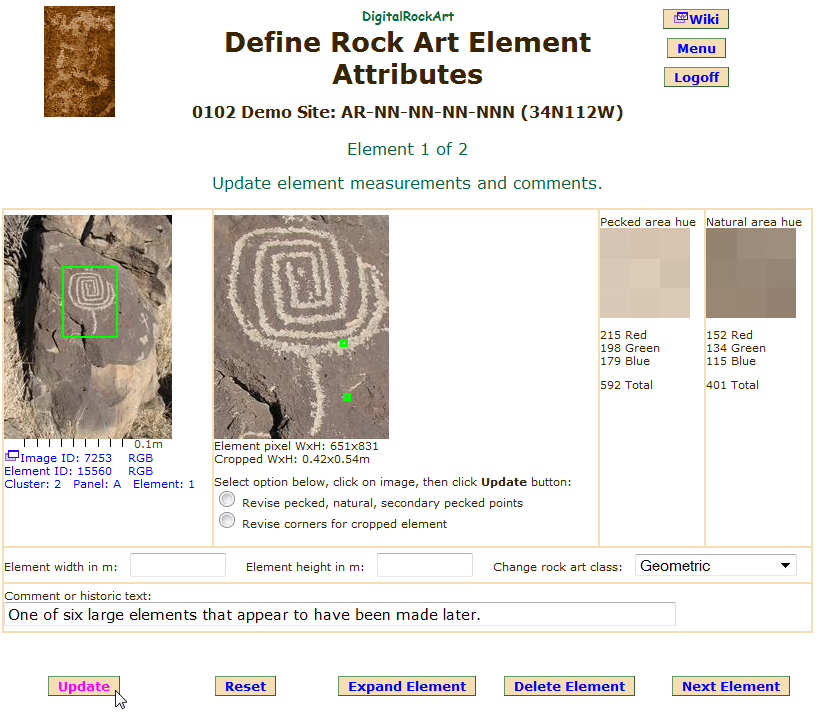Open the Menu button
The height and width of the screenshot is (714, 816).
click(x=696, y=48)
